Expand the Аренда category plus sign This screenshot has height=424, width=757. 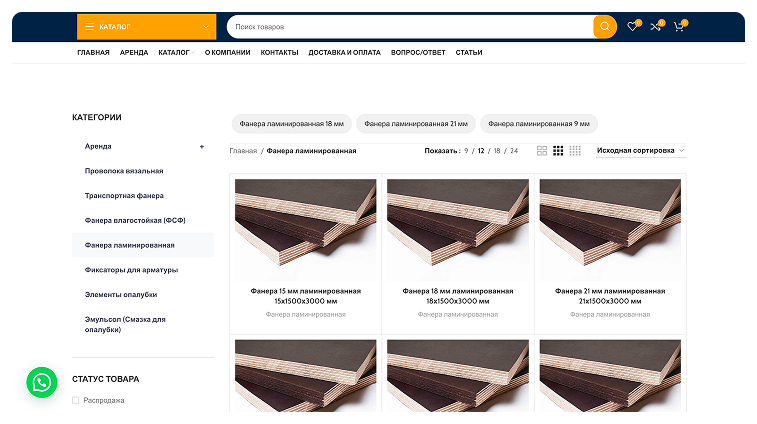[202, 146]
